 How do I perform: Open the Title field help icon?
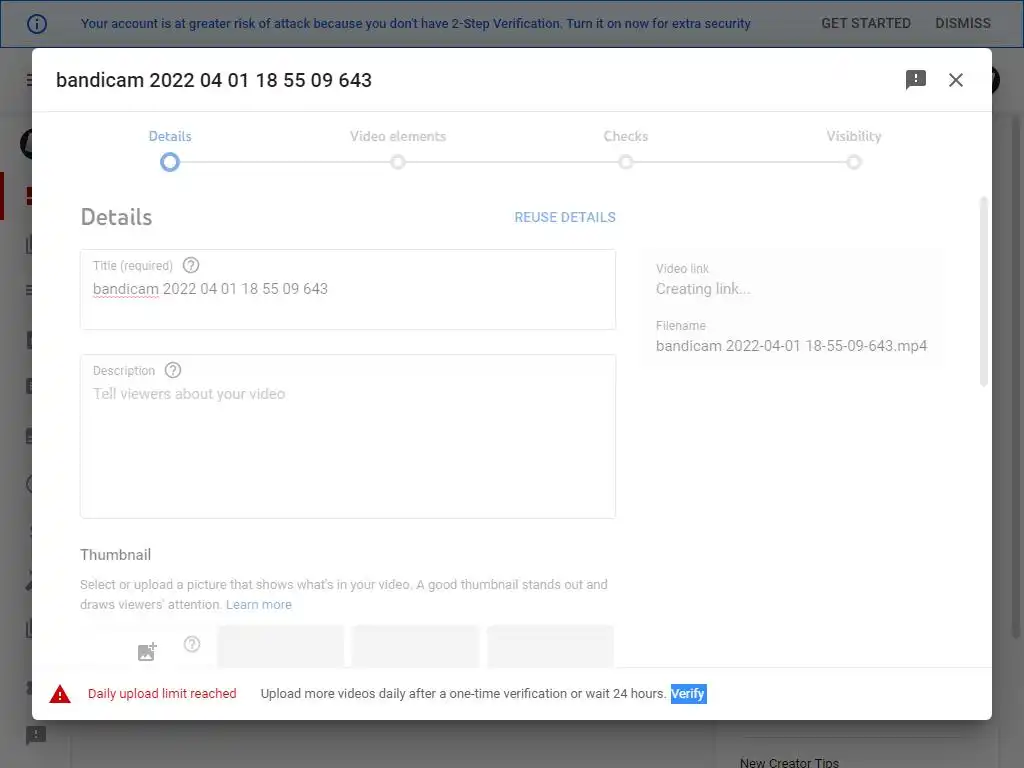click(x=191, y=265)
